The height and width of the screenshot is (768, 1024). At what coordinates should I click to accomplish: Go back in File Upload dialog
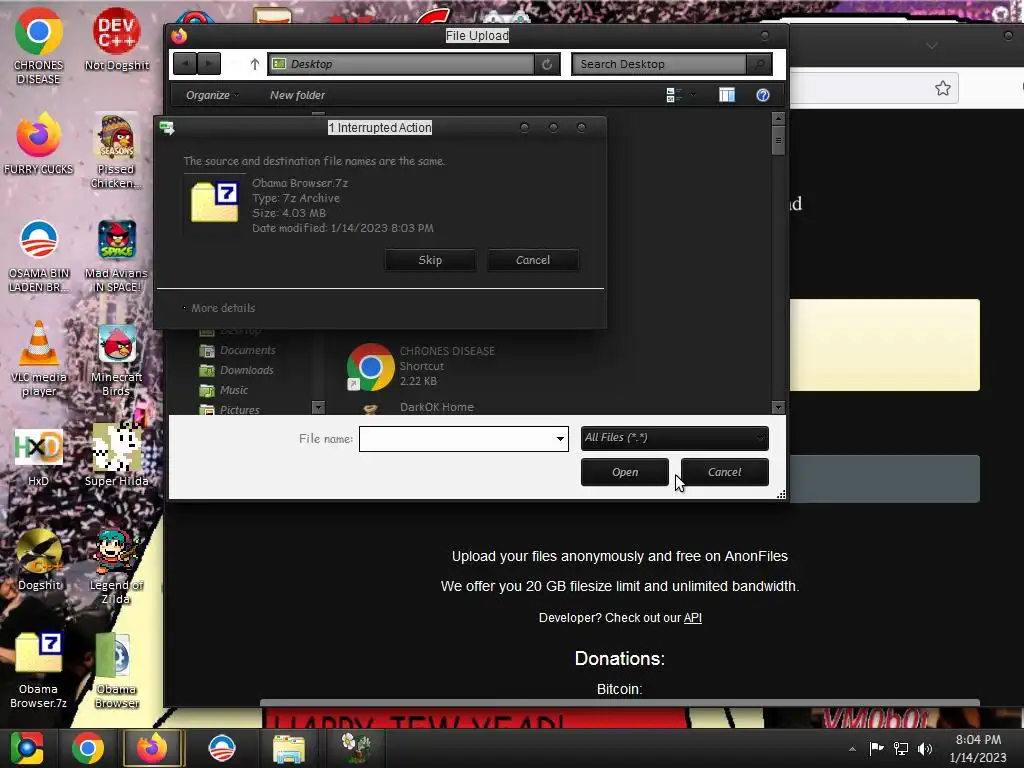[185, 64]
